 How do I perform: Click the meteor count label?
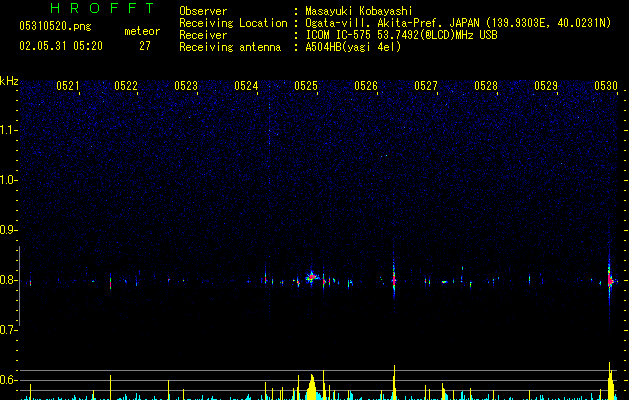click(x=142, y=31)
